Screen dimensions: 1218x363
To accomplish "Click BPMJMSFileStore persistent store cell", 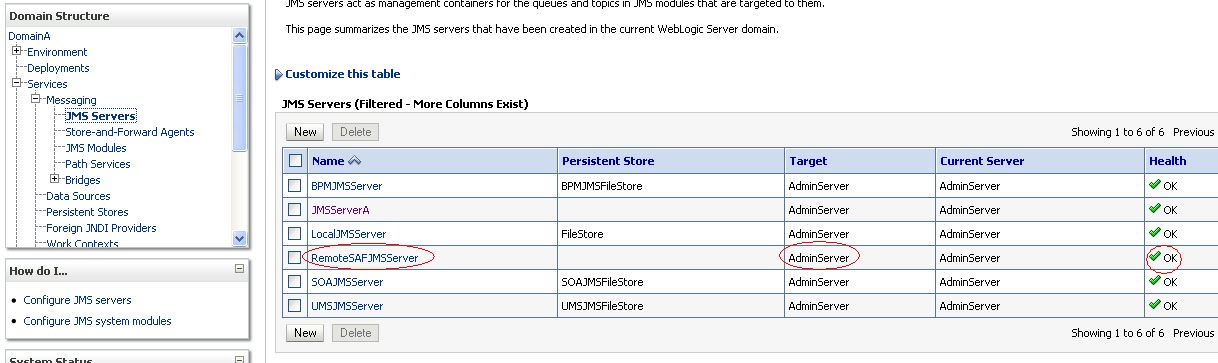I will tap(602, 186).
